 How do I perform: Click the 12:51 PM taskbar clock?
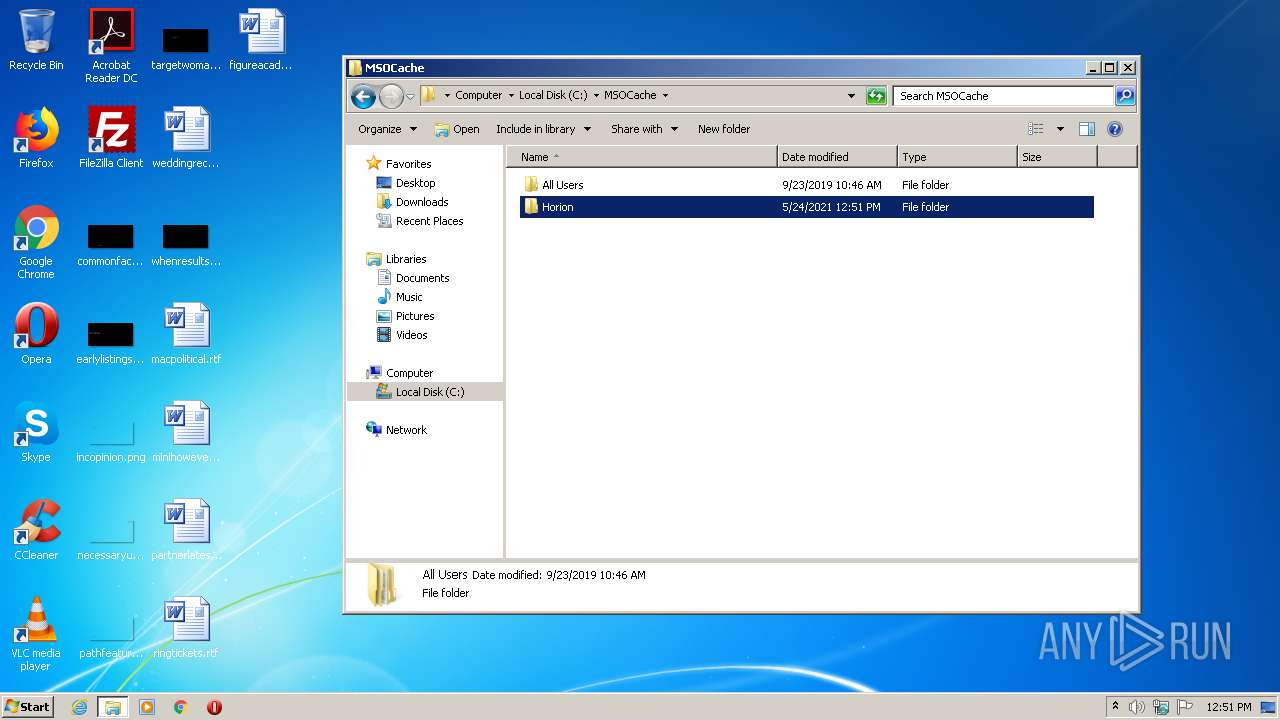[1228, 707]
